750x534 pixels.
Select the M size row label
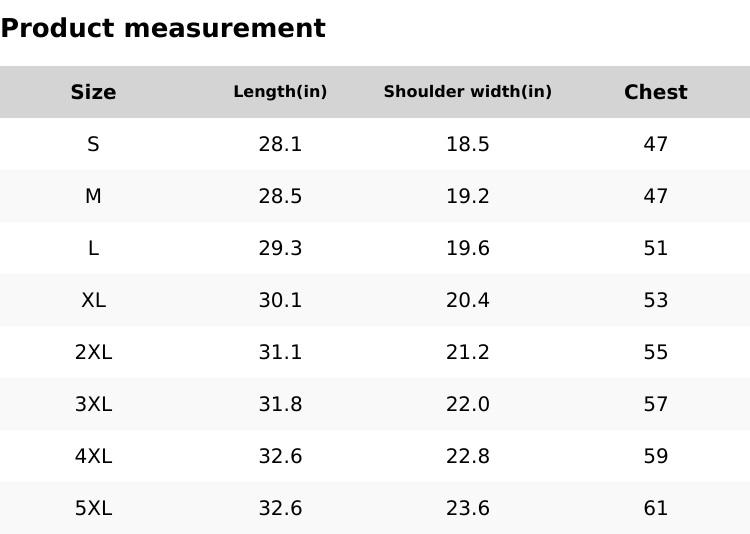pyautogui.click(x=93, y=196)
